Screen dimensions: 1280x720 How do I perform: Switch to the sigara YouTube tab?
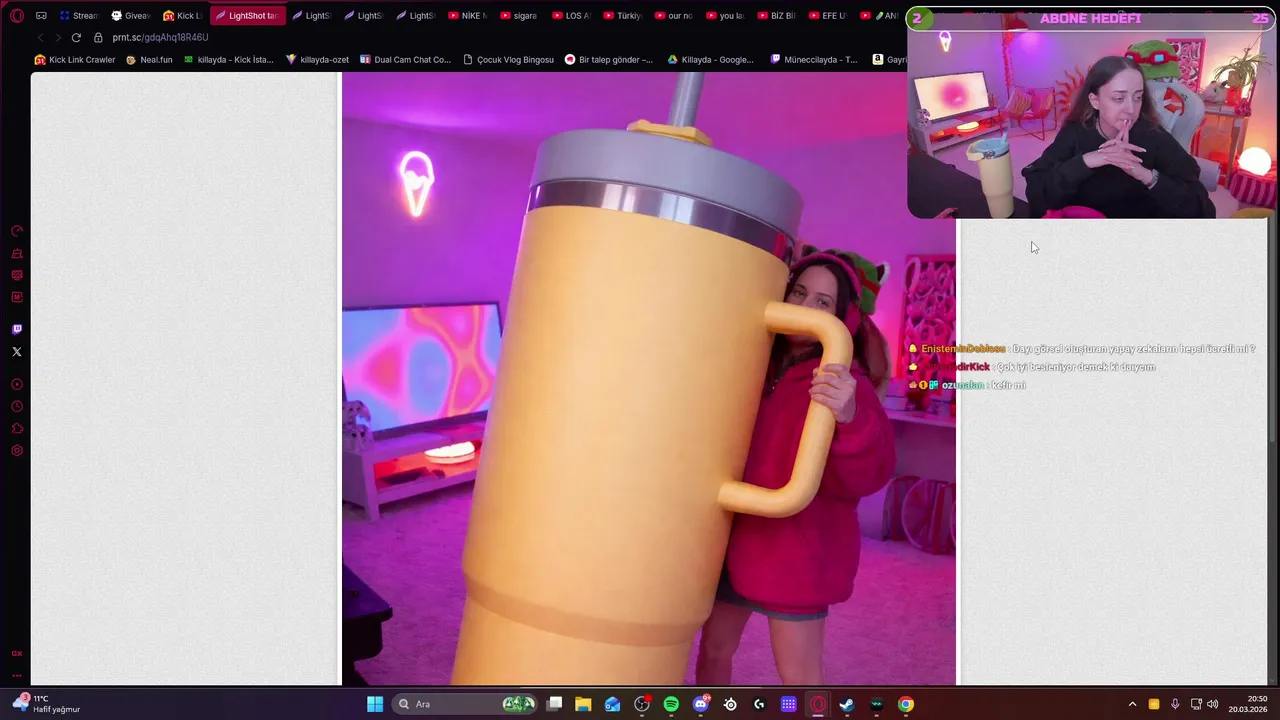click(x=519, y=16)
